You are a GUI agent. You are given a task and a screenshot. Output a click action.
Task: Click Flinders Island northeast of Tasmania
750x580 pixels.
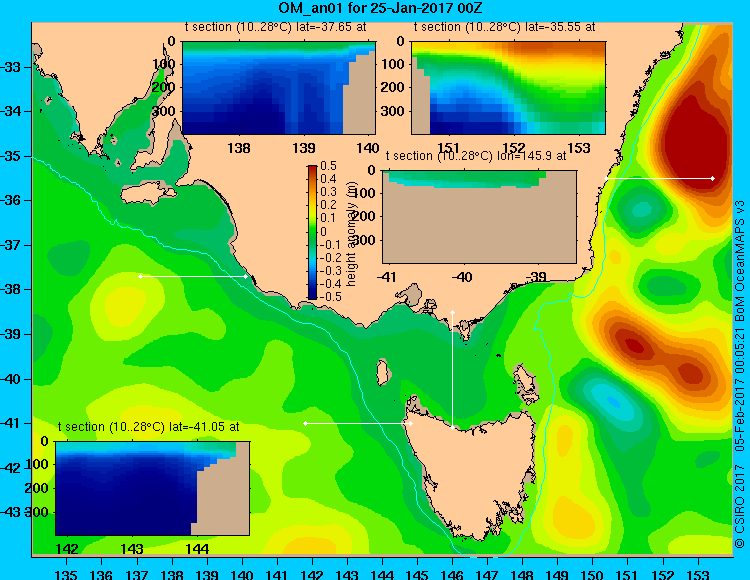pyautogui.click(x=525, y=383)
